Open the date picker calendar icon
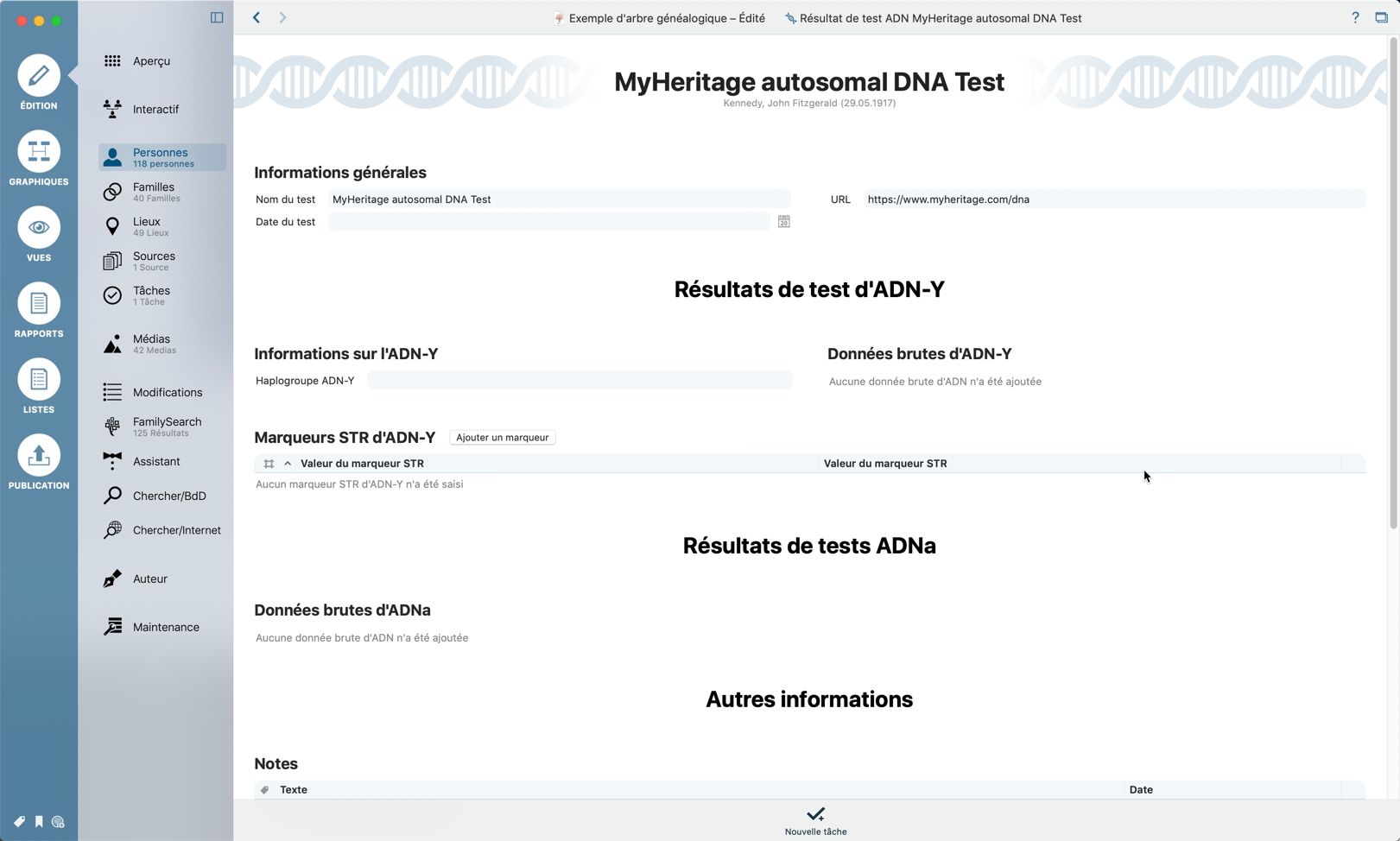This screenshot has height=841, width=1400. (783, 222)
